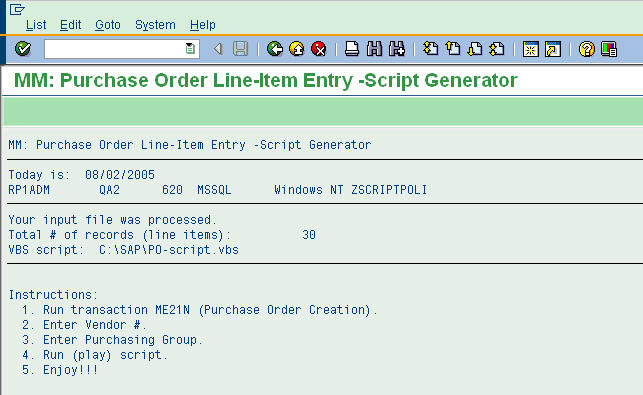Click the yellow Exit arrow icon
Image resolution: width=643 pixels, height=395 pixels.
[296, 49]
